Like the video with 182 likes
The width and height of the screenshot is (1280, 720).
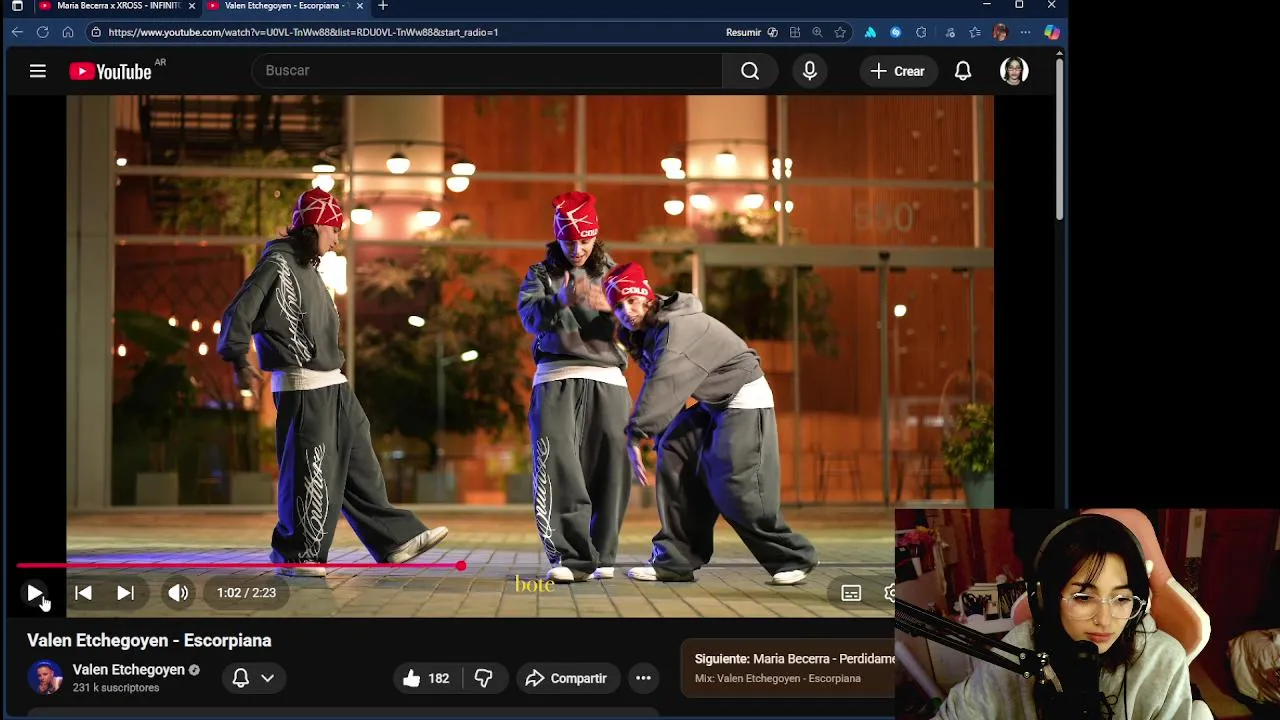pyautogui.click(x=426, y=678)
